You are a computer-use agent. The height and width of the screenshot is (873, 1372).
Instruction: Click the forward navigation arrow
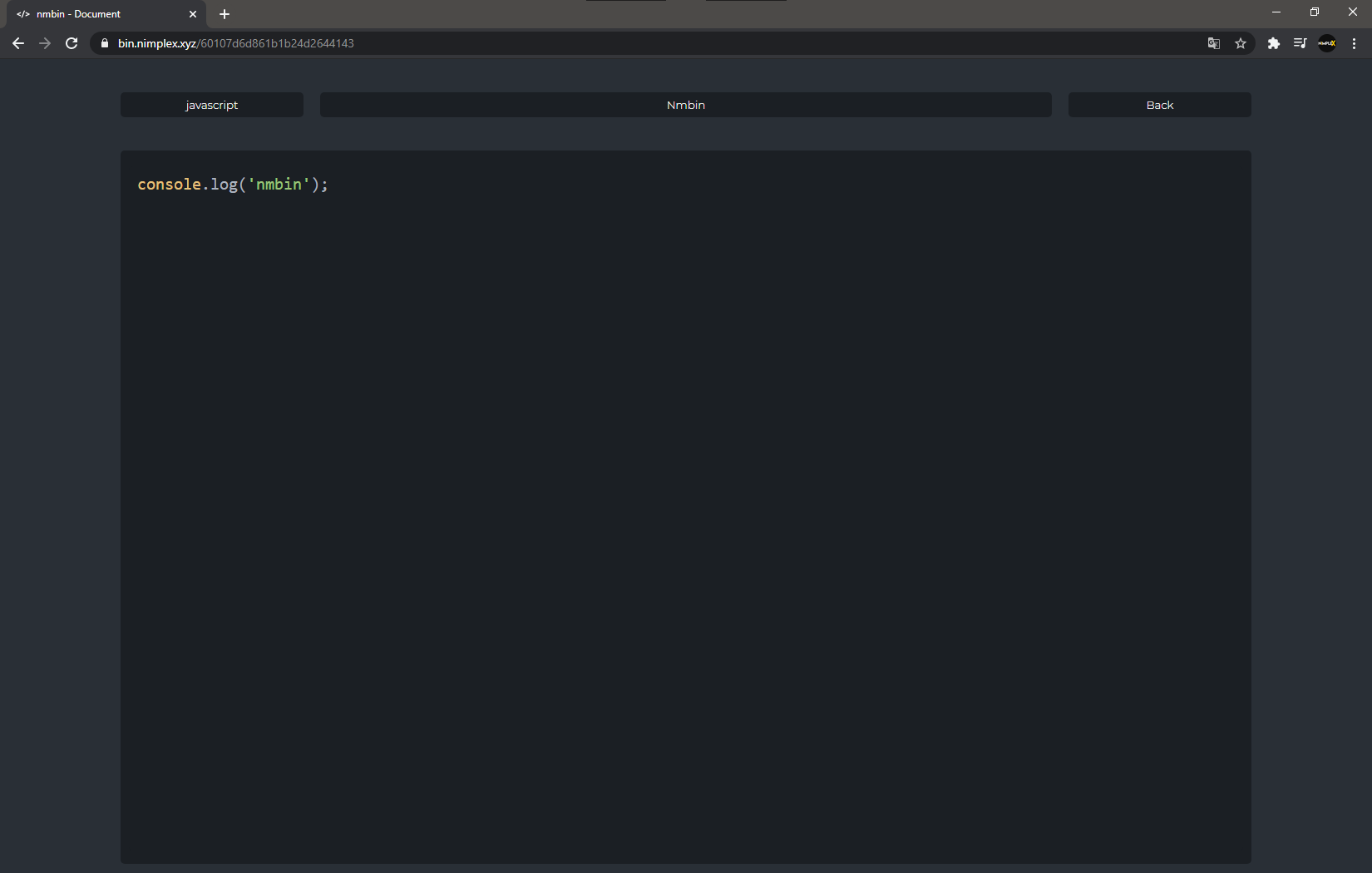pyautogui.click(x=44, y=43)
